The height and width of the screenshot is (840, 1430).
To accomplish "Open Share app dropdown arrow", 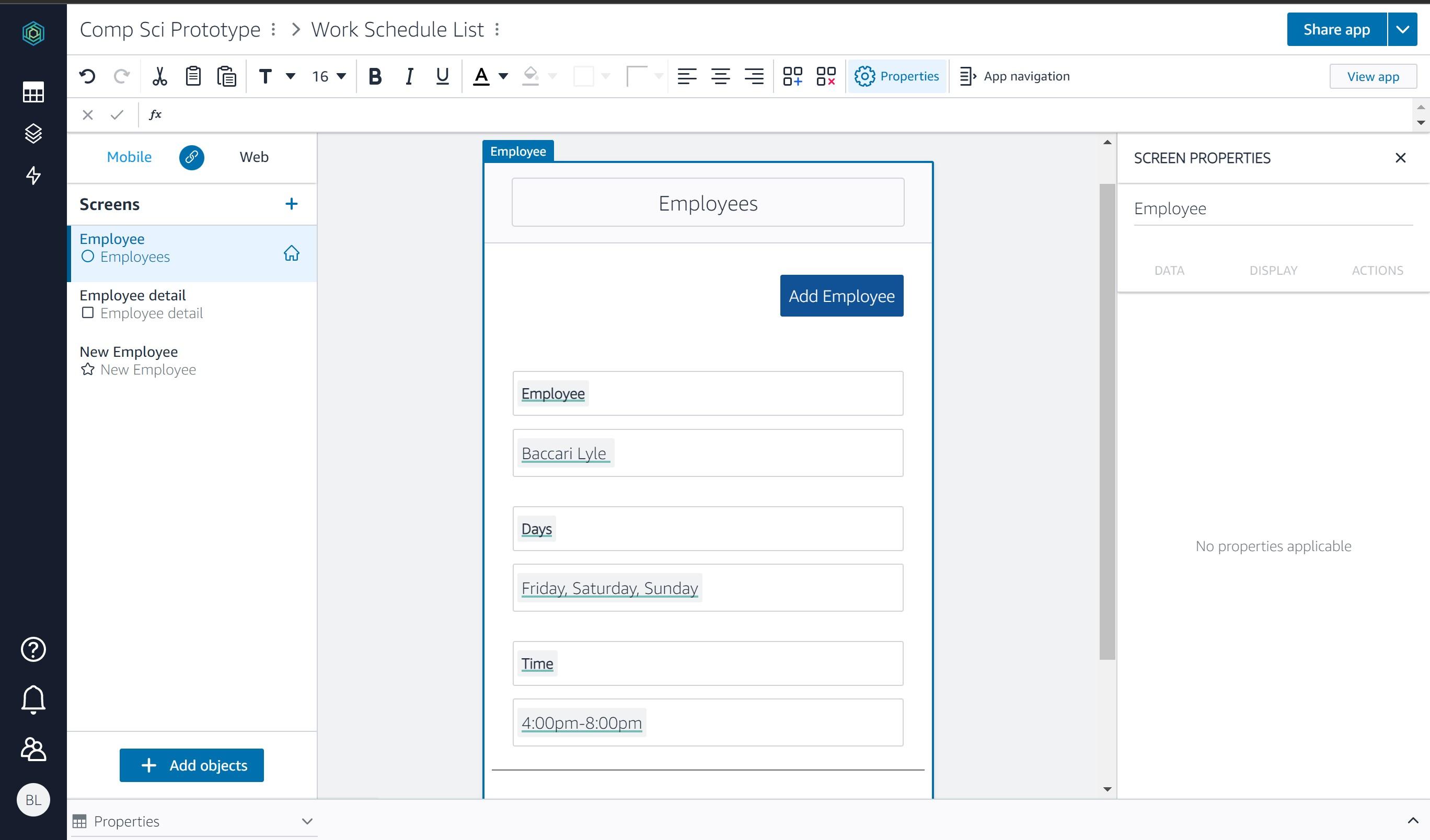I will point(1402,29).
